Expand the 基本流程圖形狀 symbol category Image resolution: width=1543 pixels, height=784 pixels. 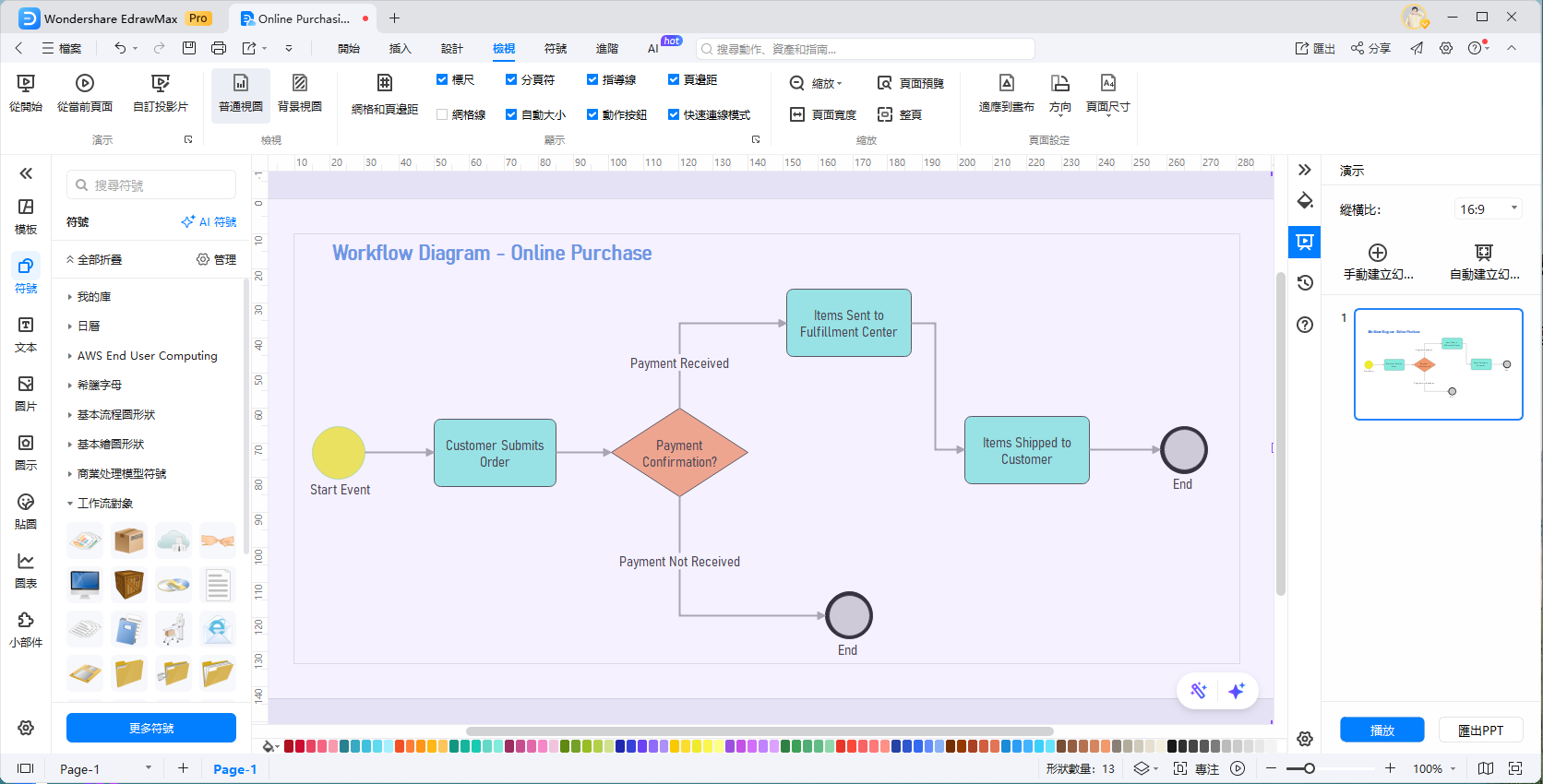(x=116, y=415)
